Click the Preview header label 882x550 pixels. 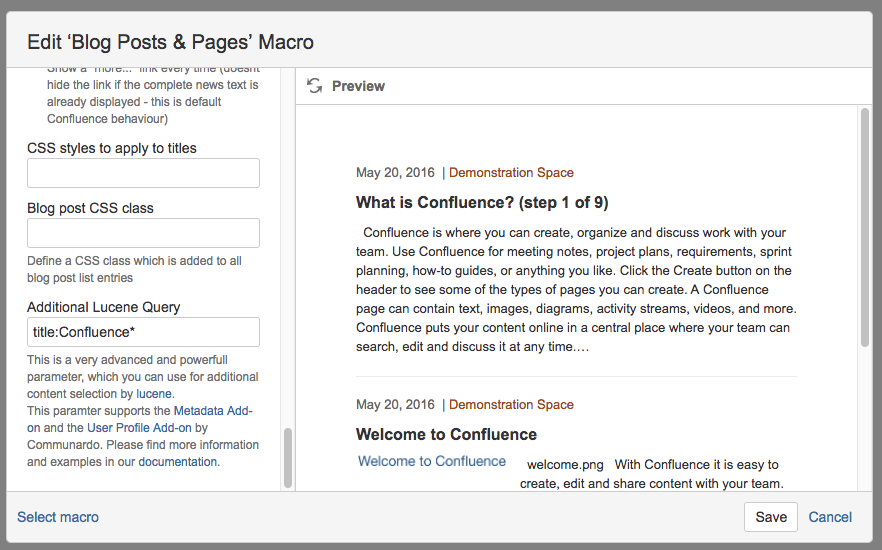point(358,86)
